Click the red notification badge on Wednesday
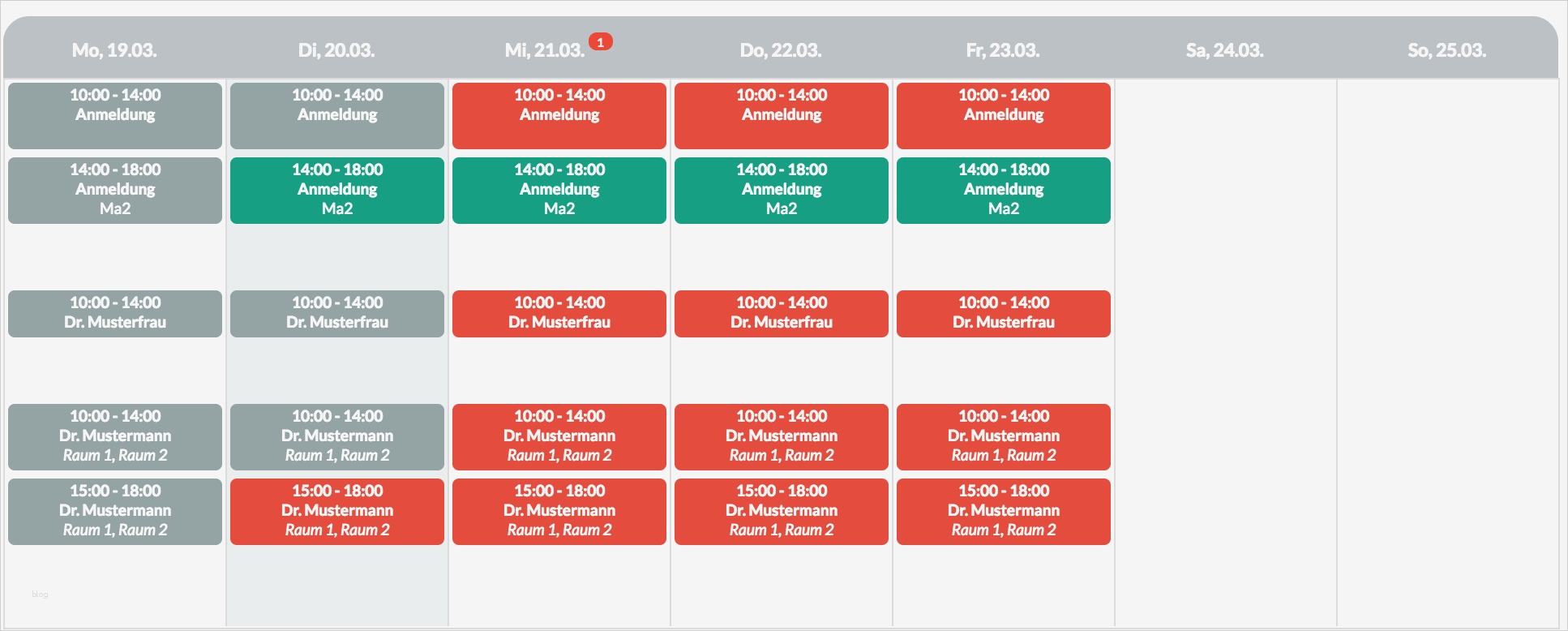 tap(600, 42)
